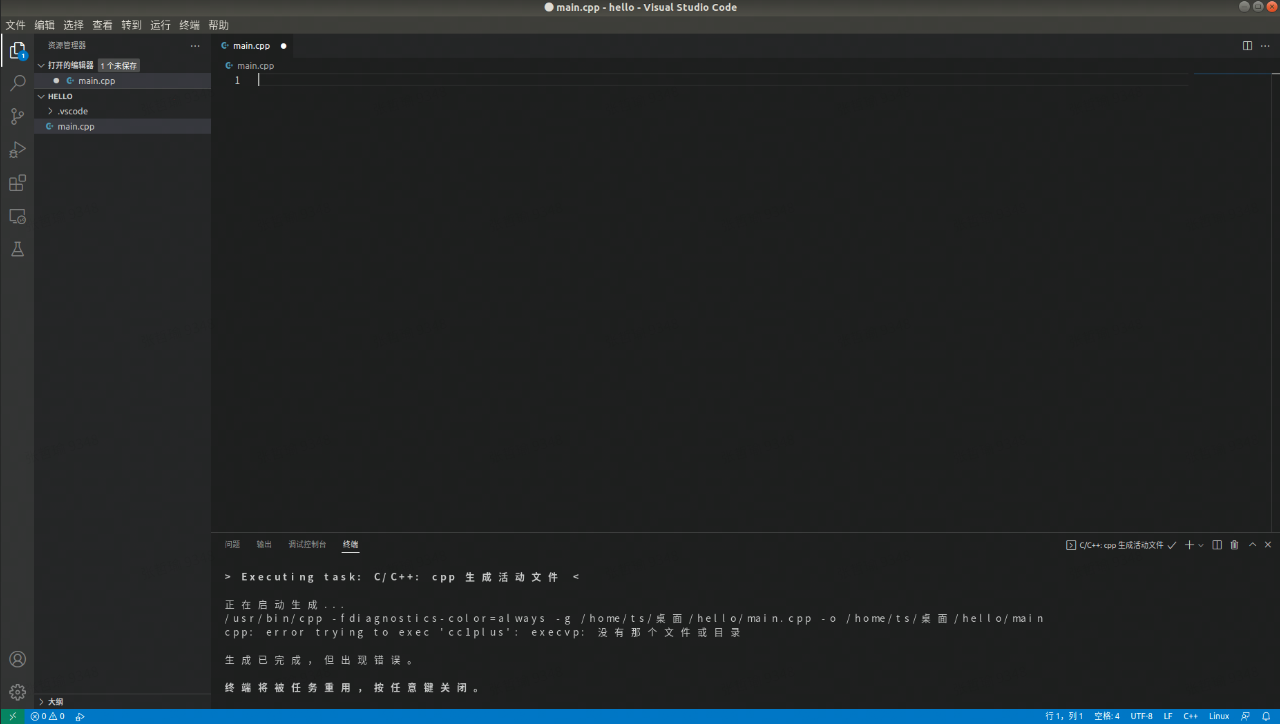Open Manage settings gear icon

(x=16, y=692)
